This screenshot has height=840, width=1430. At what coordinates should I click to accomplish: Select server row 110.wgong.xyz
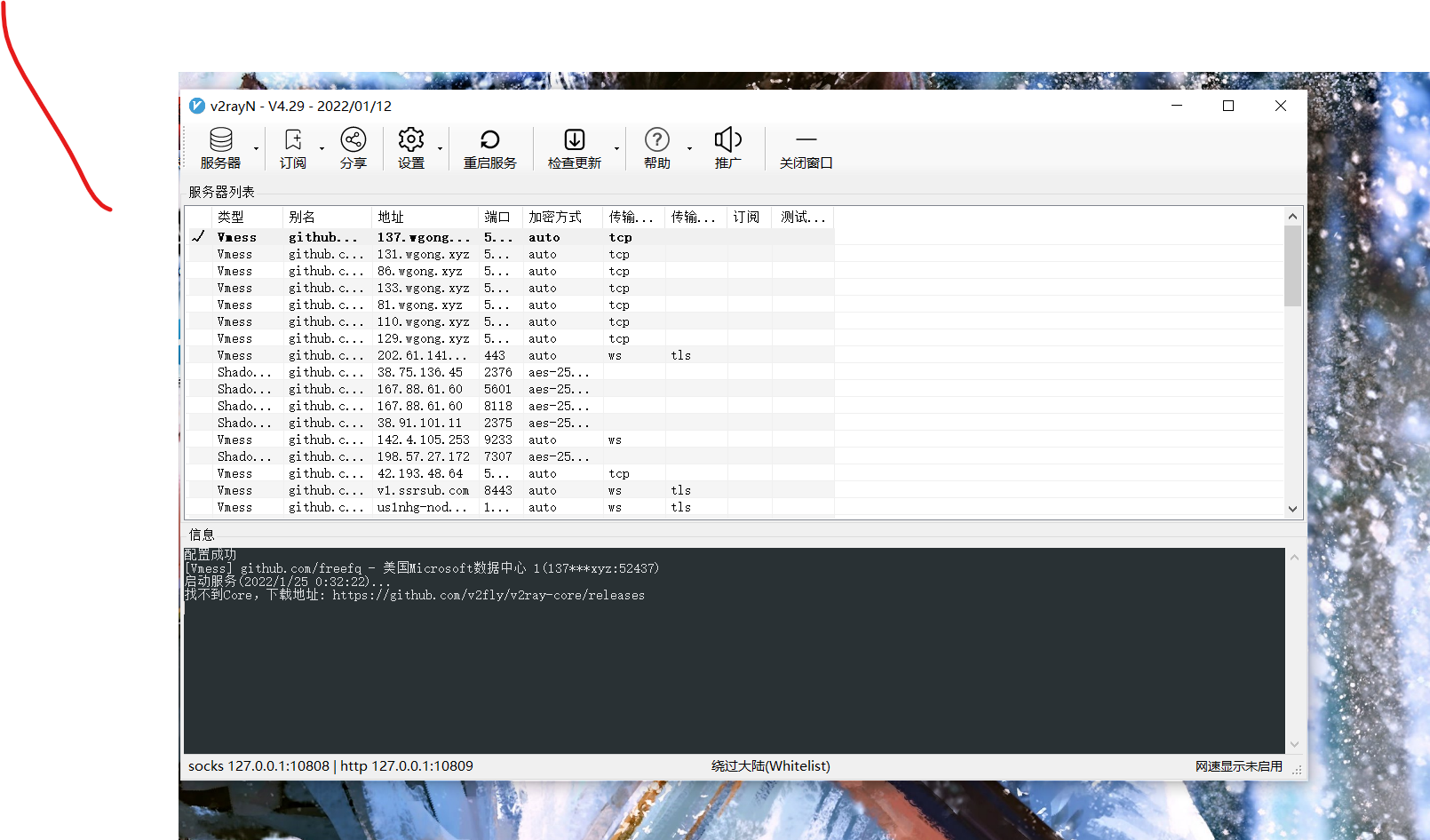tap(511, 321)
